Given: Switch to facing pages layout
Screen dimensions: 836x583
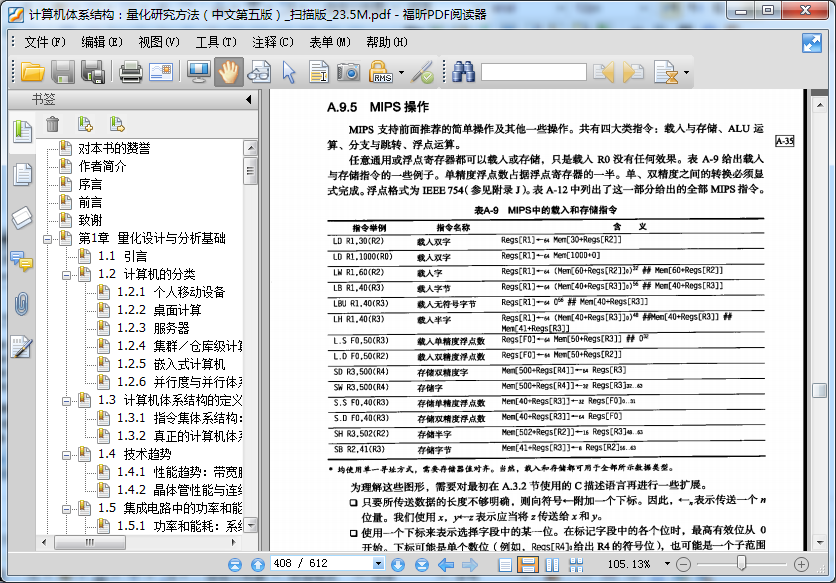Looking at the screenshot, I should (552, 564).
